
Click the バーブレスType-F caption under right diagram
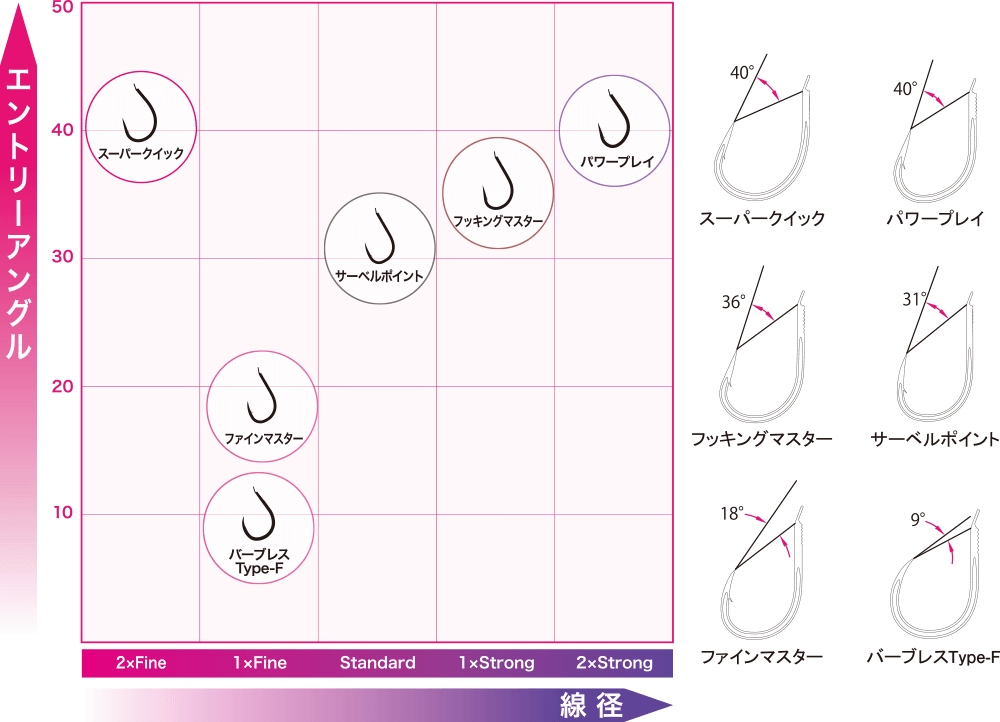tap(933, 656)
